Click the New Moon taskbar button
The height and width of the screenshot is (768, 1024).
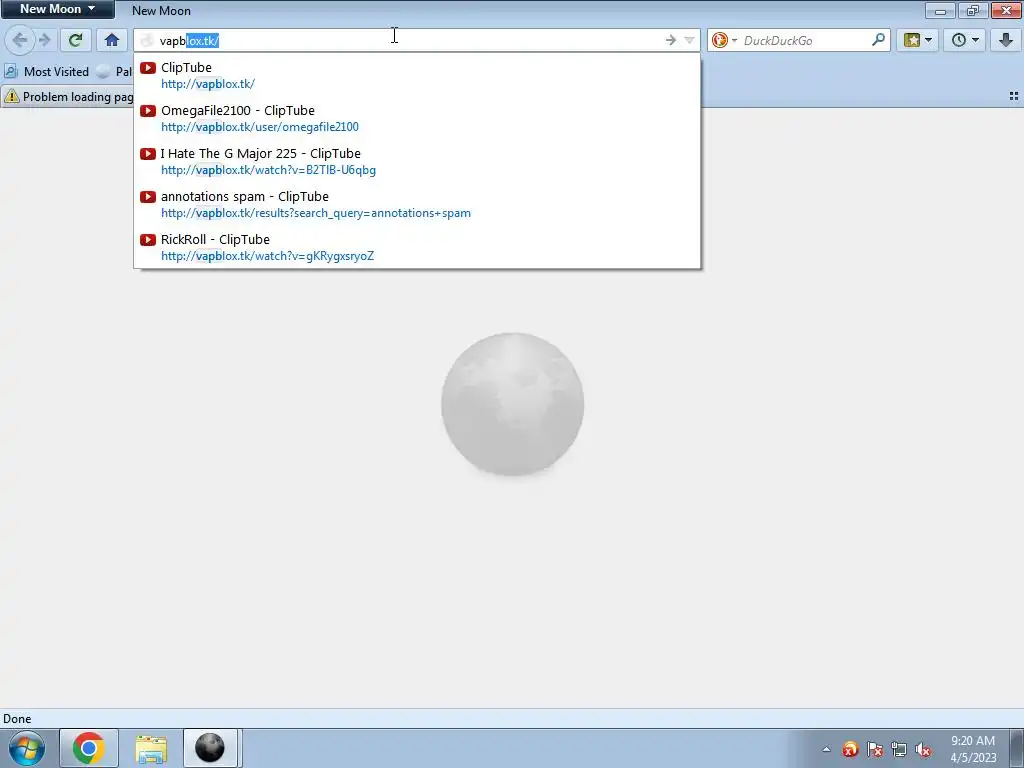click(x=210, y=748)
